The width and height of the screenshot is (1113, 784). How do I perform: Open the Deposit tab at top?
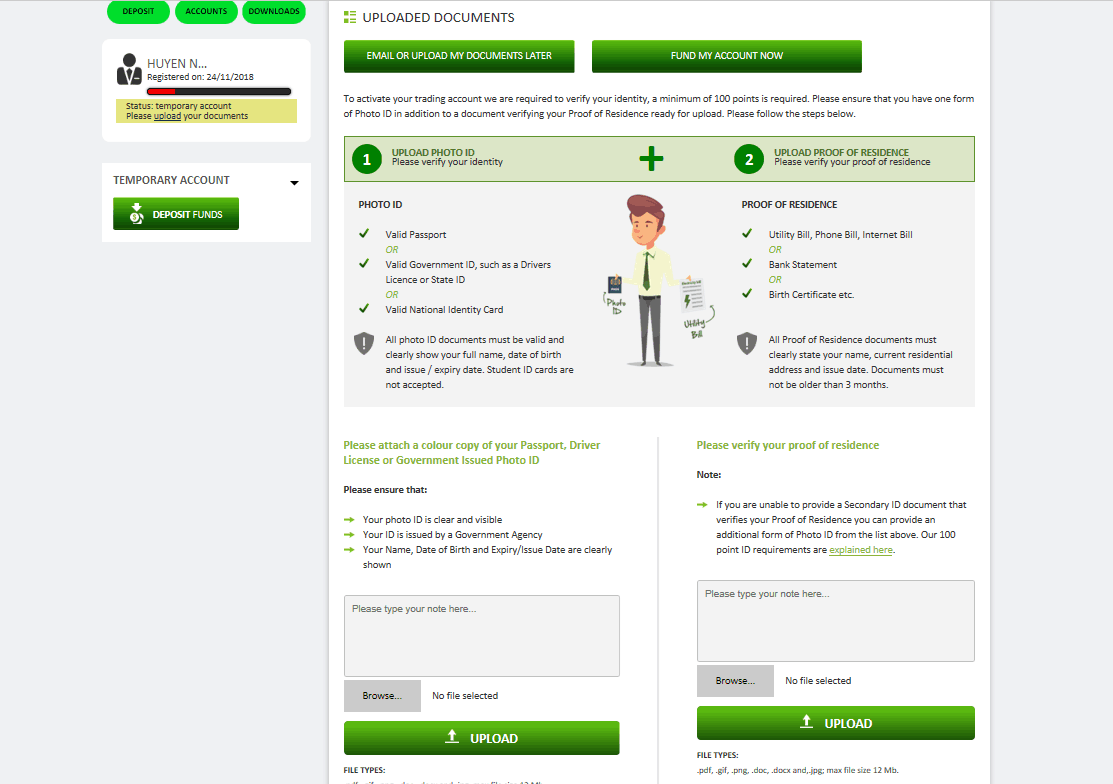tap(138, 12)
